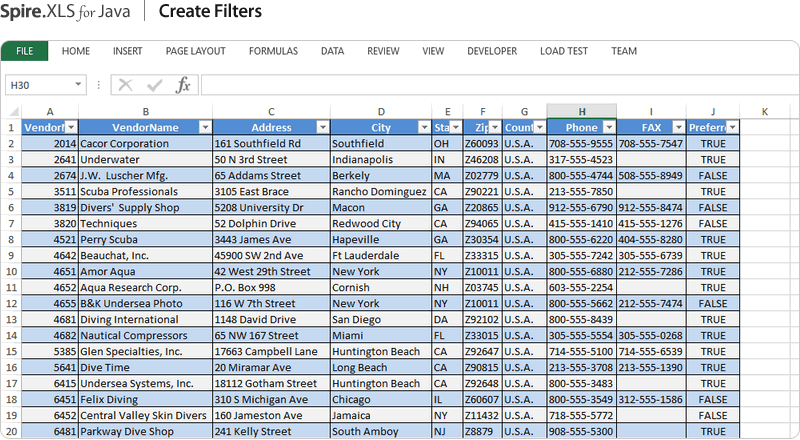800x440 pixels.
Task: Switch to the FORMULAS tab
Action: 273,51
